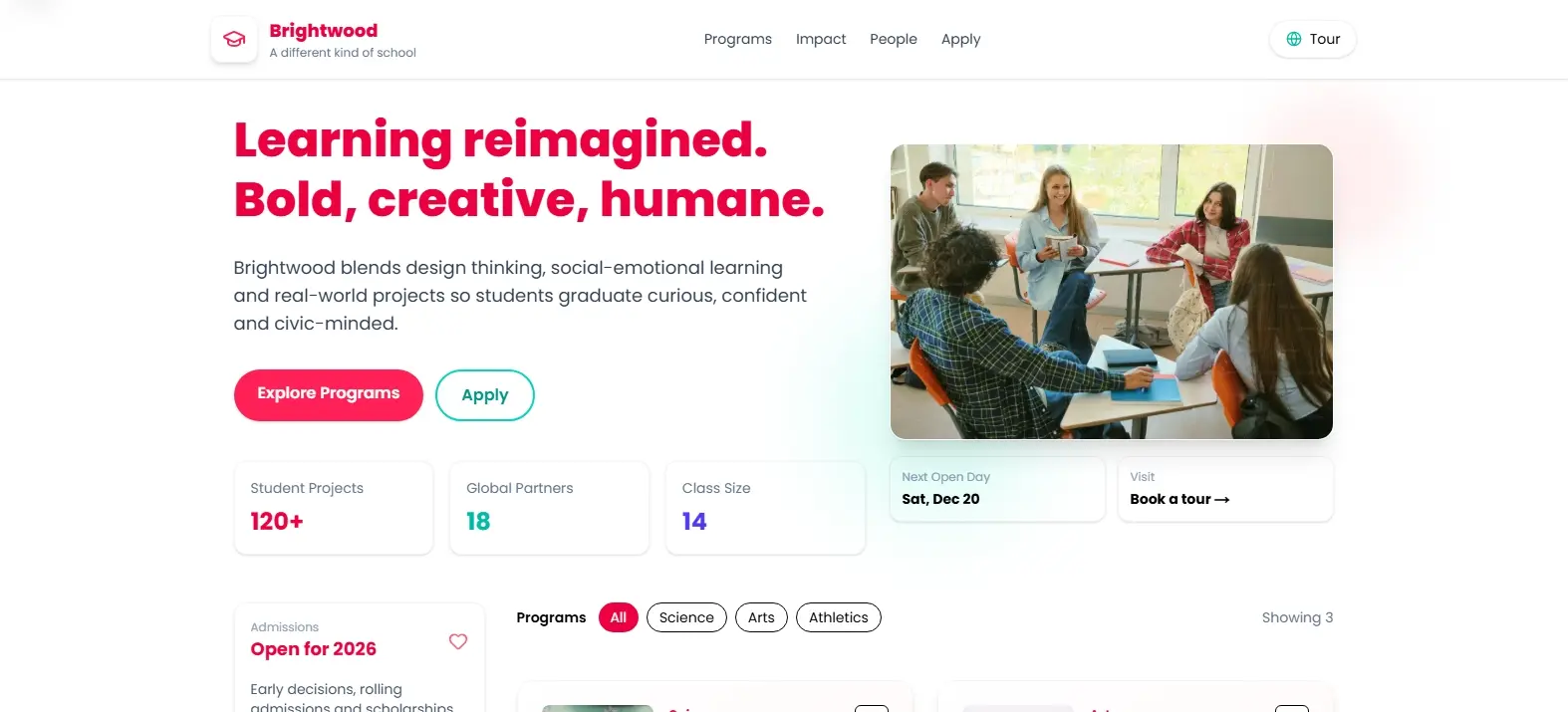Filter programs by Arts
Viewport: 1568px width, 712px height.
[761, 617]
